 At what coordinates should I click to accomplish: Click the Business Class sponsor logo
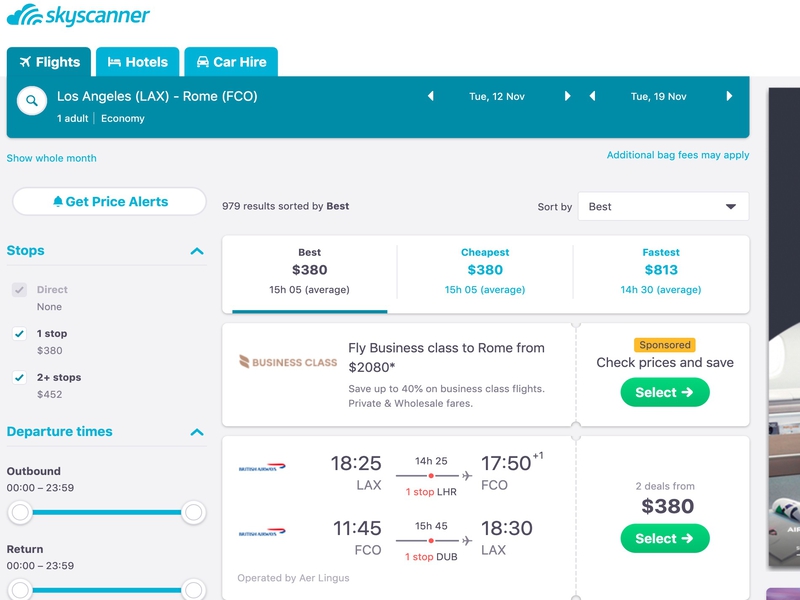288,362
